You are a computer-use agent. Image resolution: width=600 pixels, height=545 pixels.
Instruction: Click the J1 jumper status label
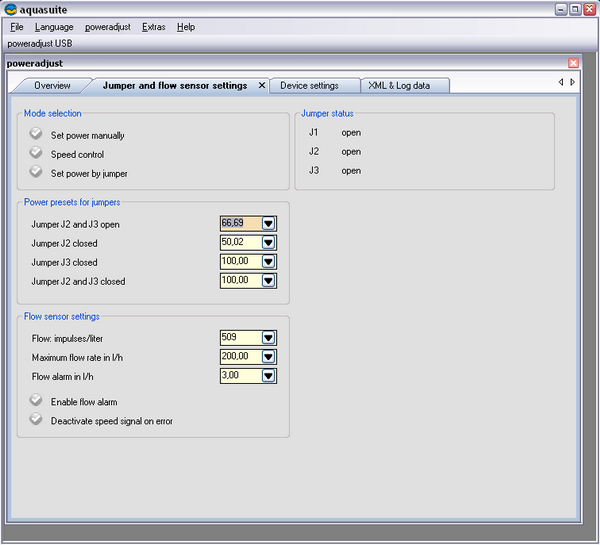click(x=313, y=132)
